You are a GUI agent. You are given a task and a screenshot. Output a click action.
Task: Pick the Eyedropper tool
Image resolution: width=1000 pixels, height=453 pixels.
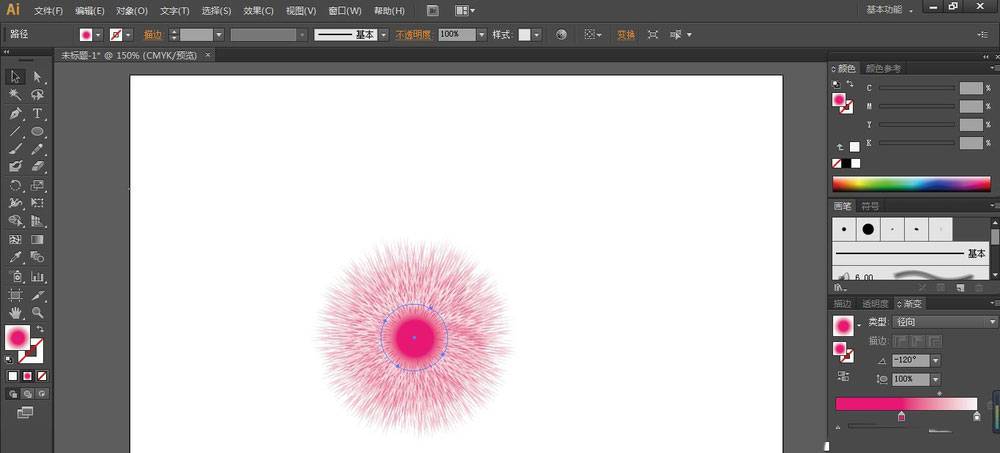click(15, 257)
